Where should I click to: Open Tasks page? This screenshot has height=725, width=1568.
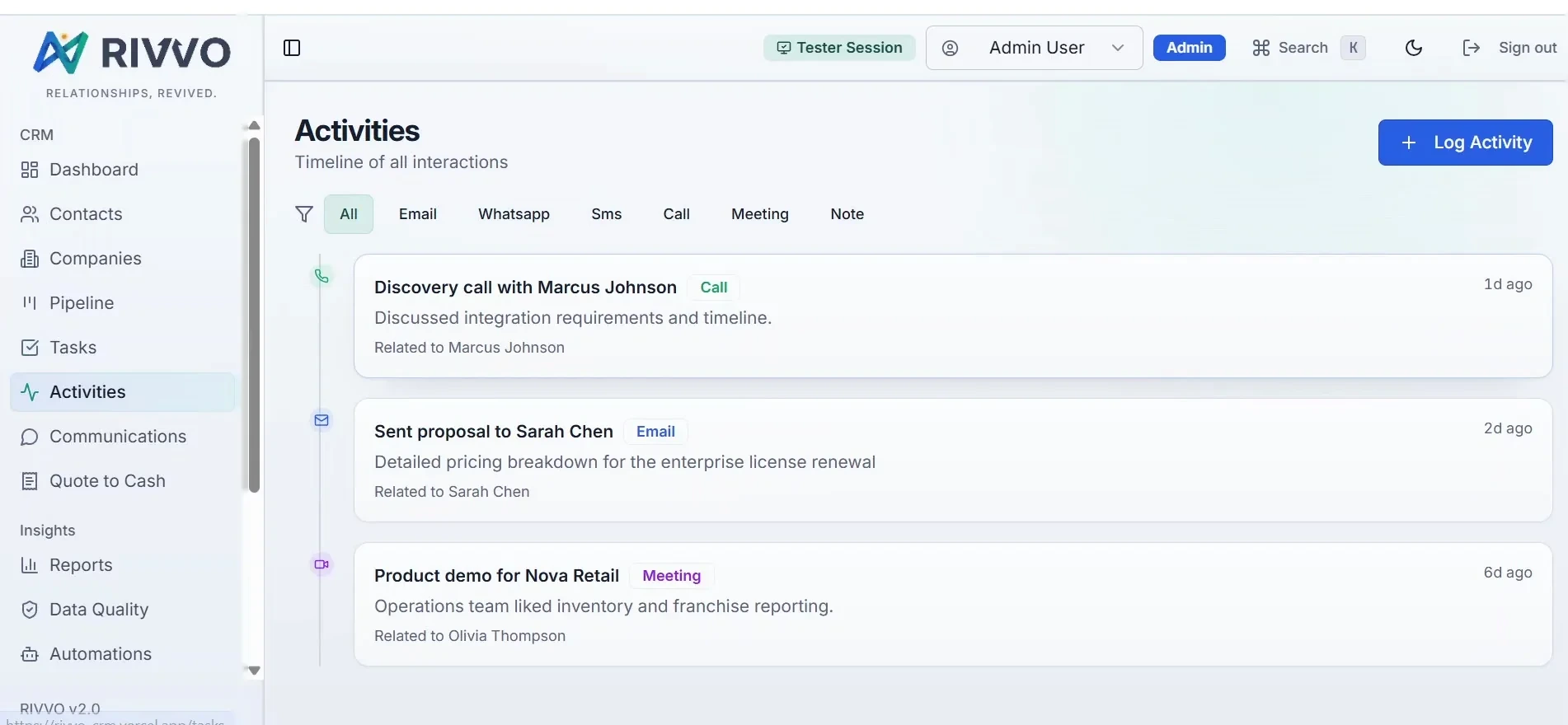click(x=123, y=348)
